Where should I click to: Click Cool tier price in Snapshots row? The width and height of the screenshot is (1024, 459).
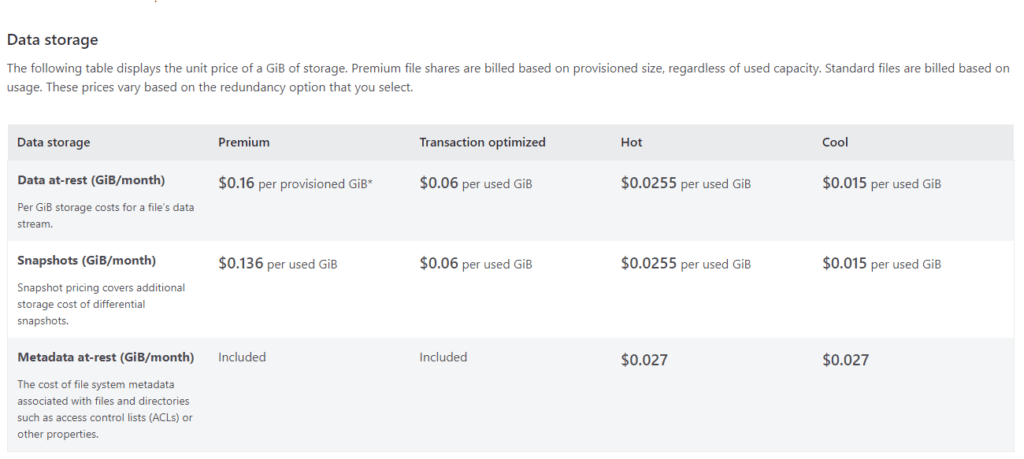pos(881,264)
